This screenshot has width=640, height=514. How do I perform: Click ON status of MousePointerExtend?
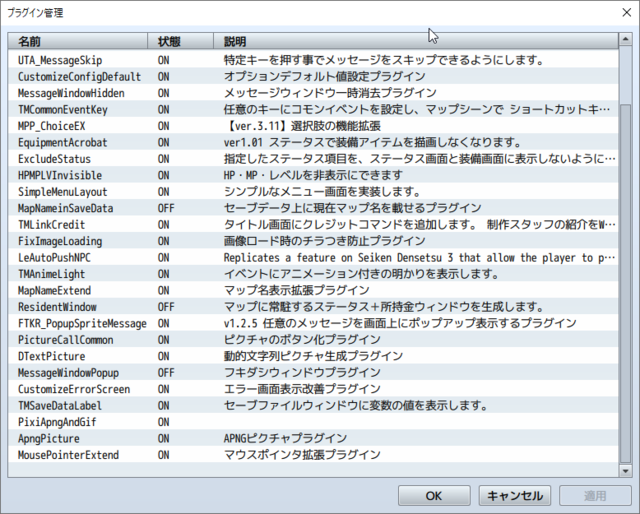click(163, 455)
